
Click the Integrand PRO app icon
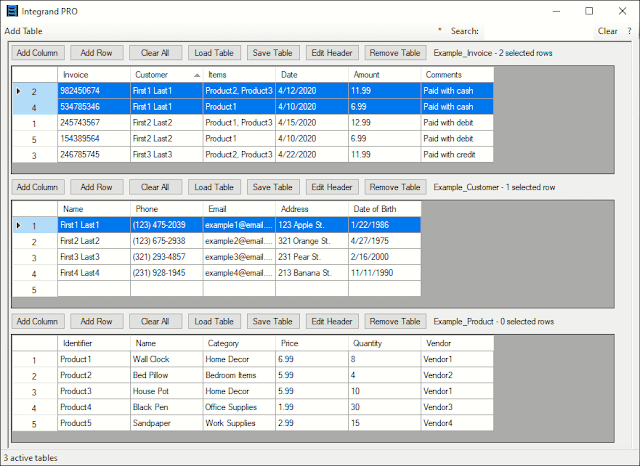[12, 11]
